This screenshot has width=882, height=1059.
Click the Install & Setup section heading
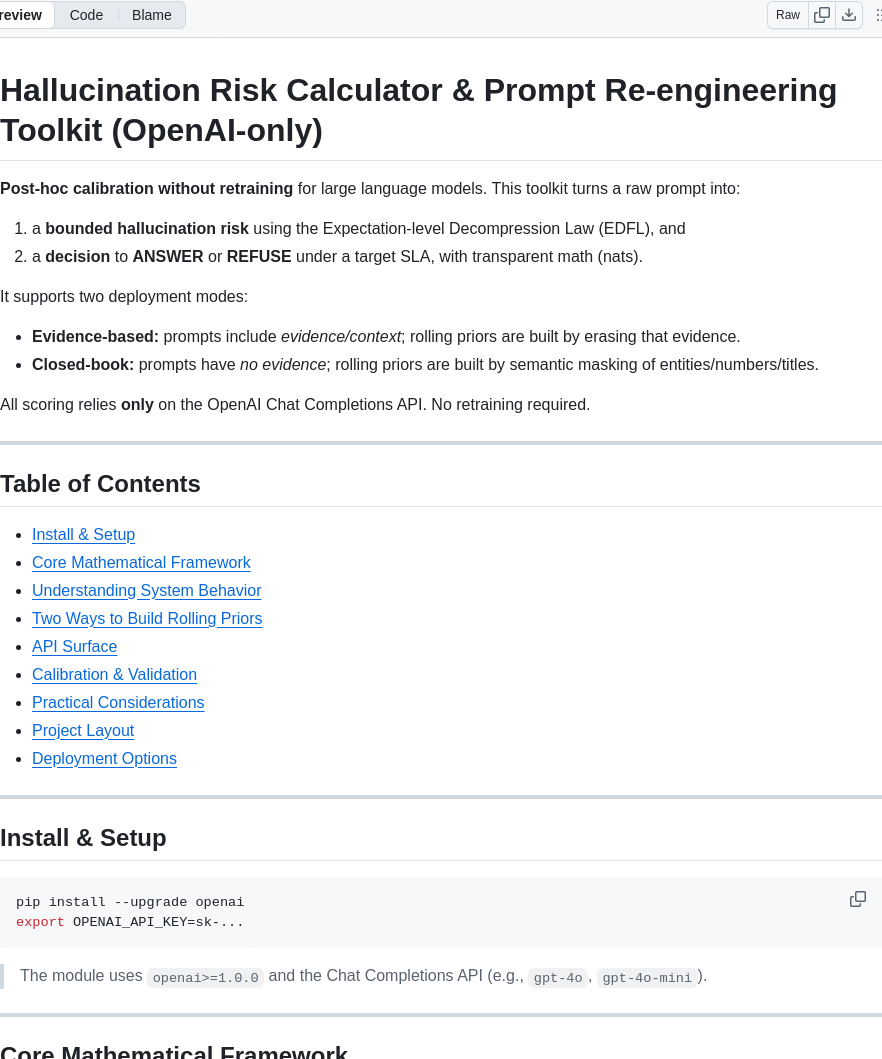coord(83,838)
